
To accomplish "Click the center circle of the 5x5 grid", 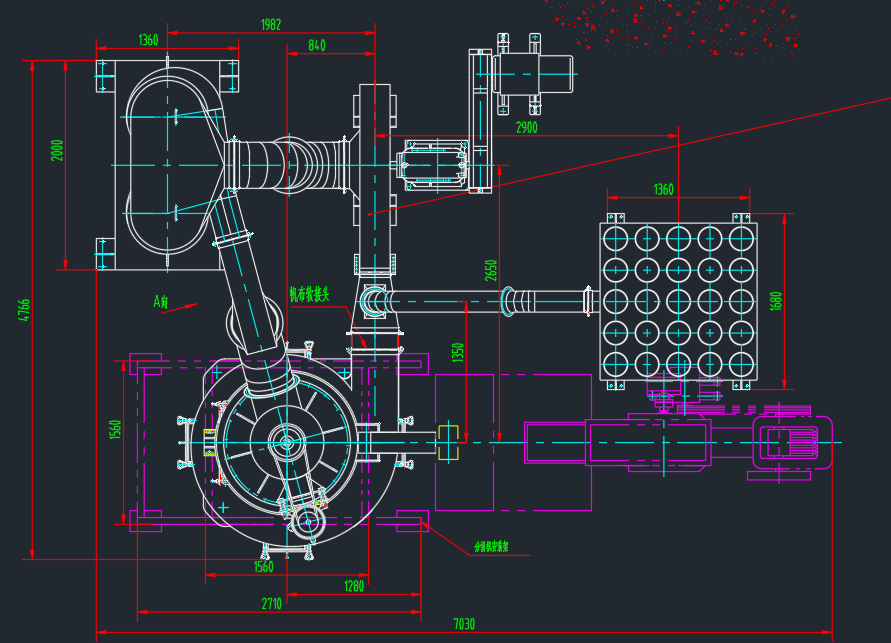I will pyautogui.click(x=678, y=301).
